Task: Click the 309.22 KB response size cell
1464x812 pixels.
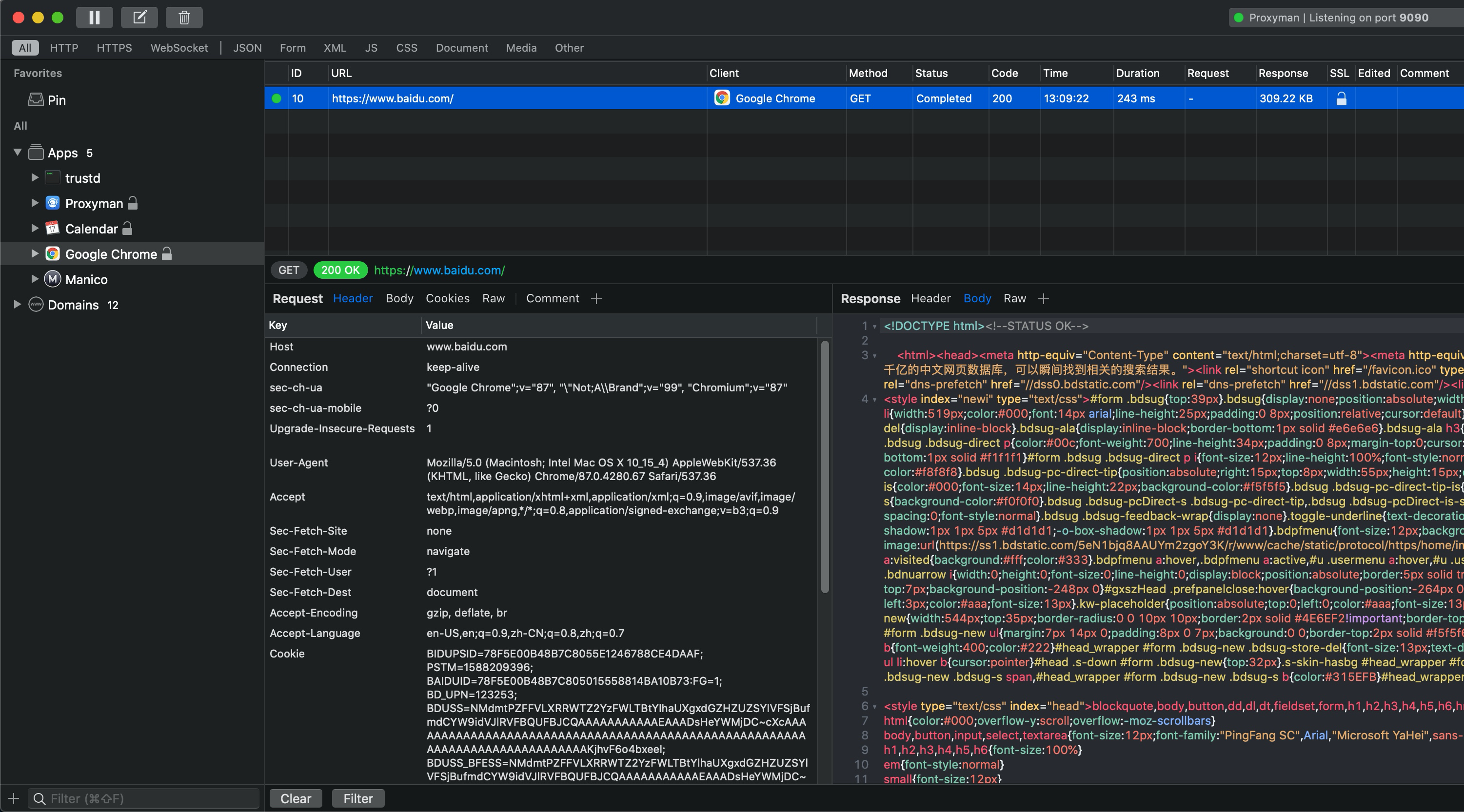Action: tap(1286, 98)
